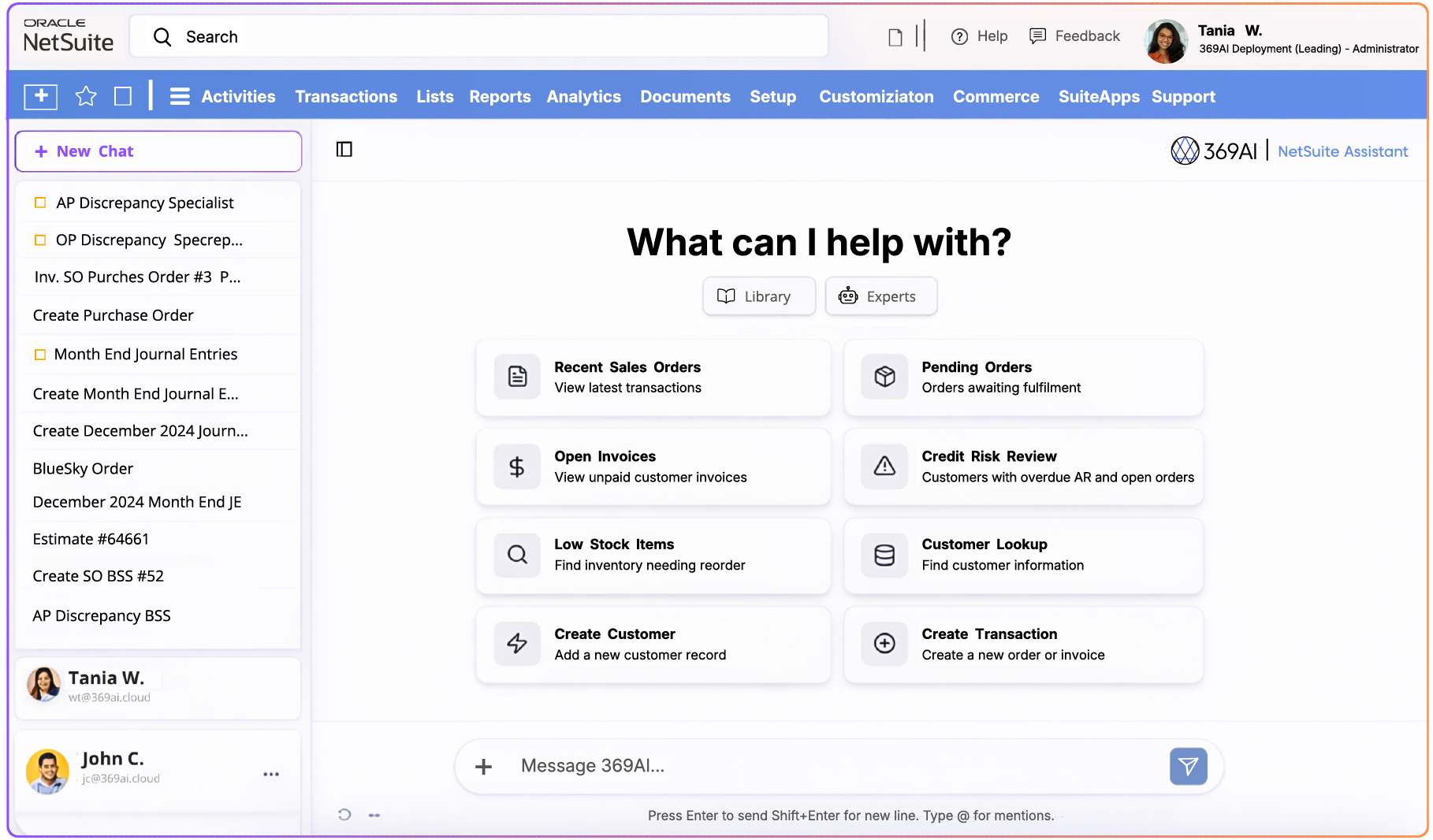Open the Lists menu

435,96
